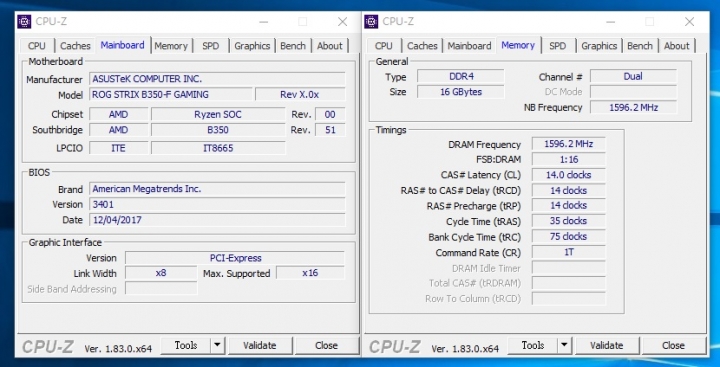This screenshot has height=367, width=720.
Task: Click the tRC value 75 clocks
Action: (568, 237)
